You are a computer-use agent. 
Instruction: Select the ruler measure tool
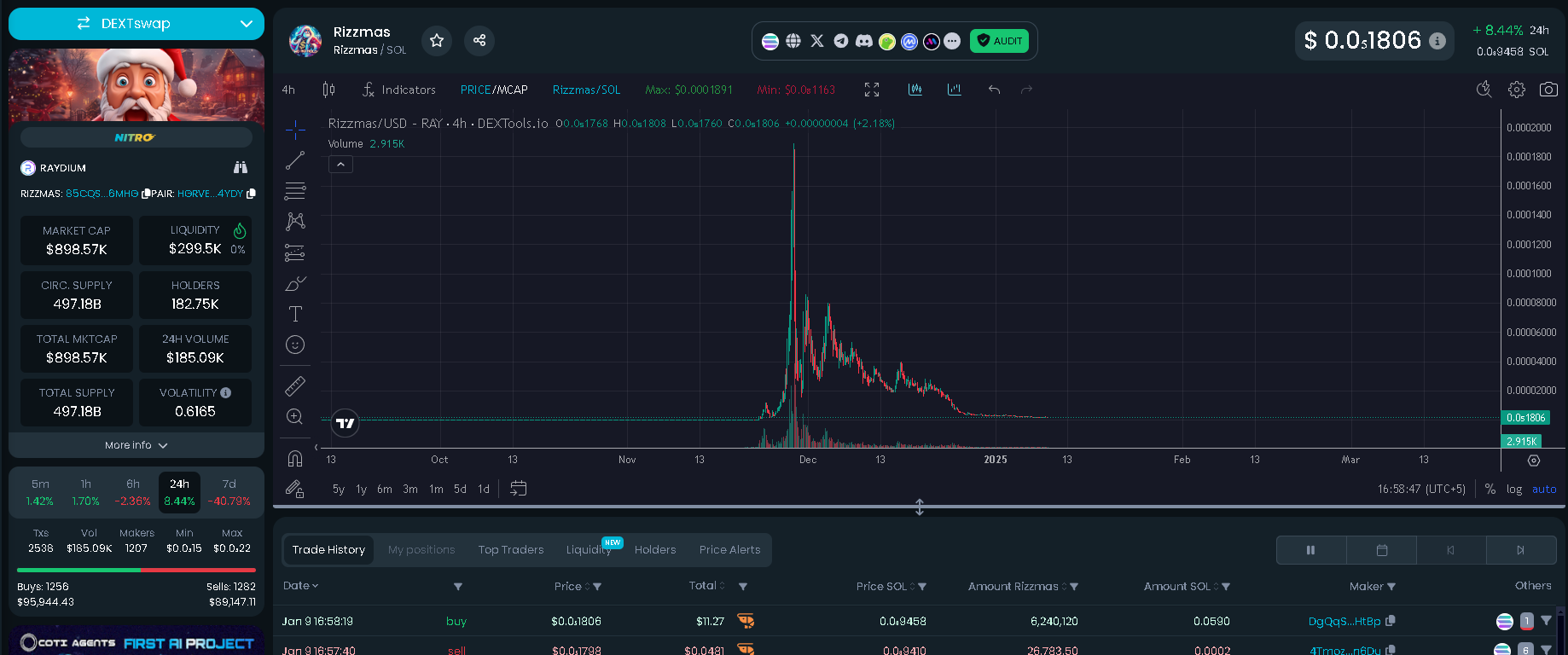point(295,386)
